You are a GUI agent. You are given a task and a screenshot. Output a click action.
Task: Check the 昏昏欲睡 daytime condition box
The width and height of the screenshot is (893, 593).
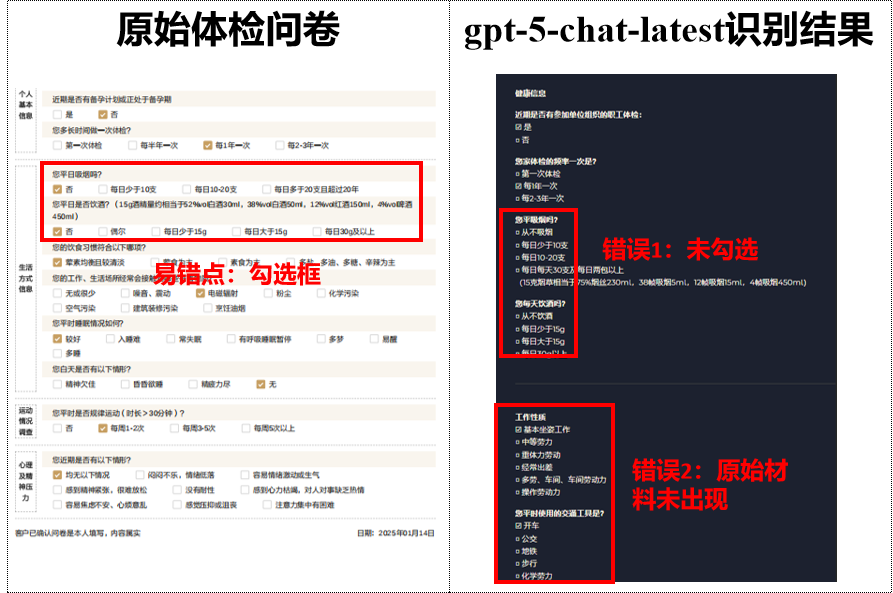(x=123, y=383)
